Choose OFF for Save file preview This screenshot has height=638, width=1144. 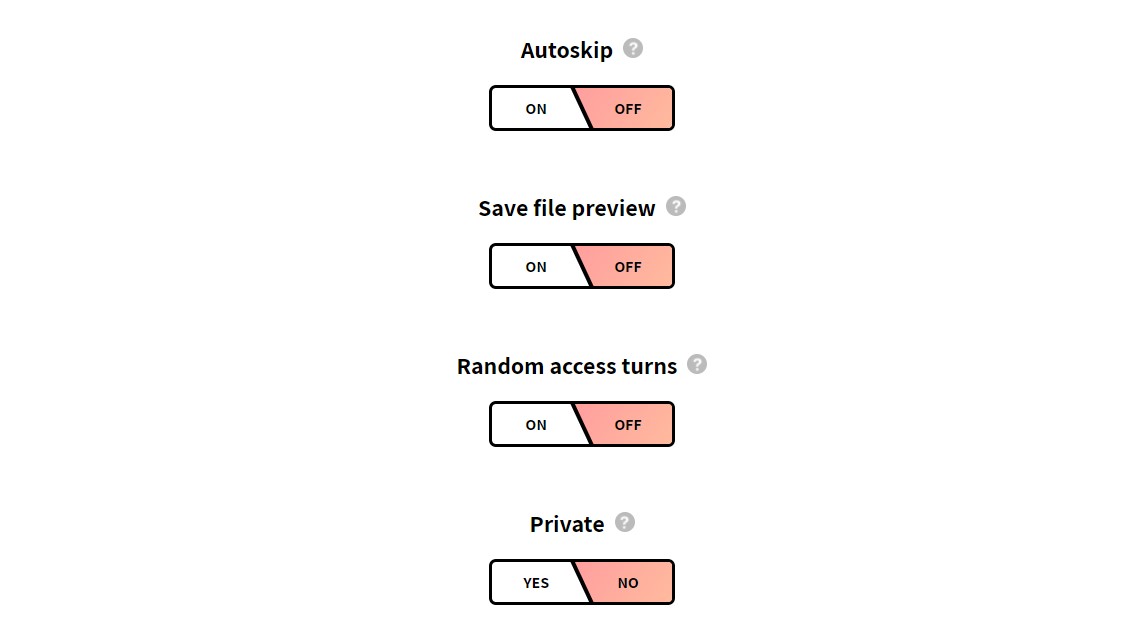point(628,266)
